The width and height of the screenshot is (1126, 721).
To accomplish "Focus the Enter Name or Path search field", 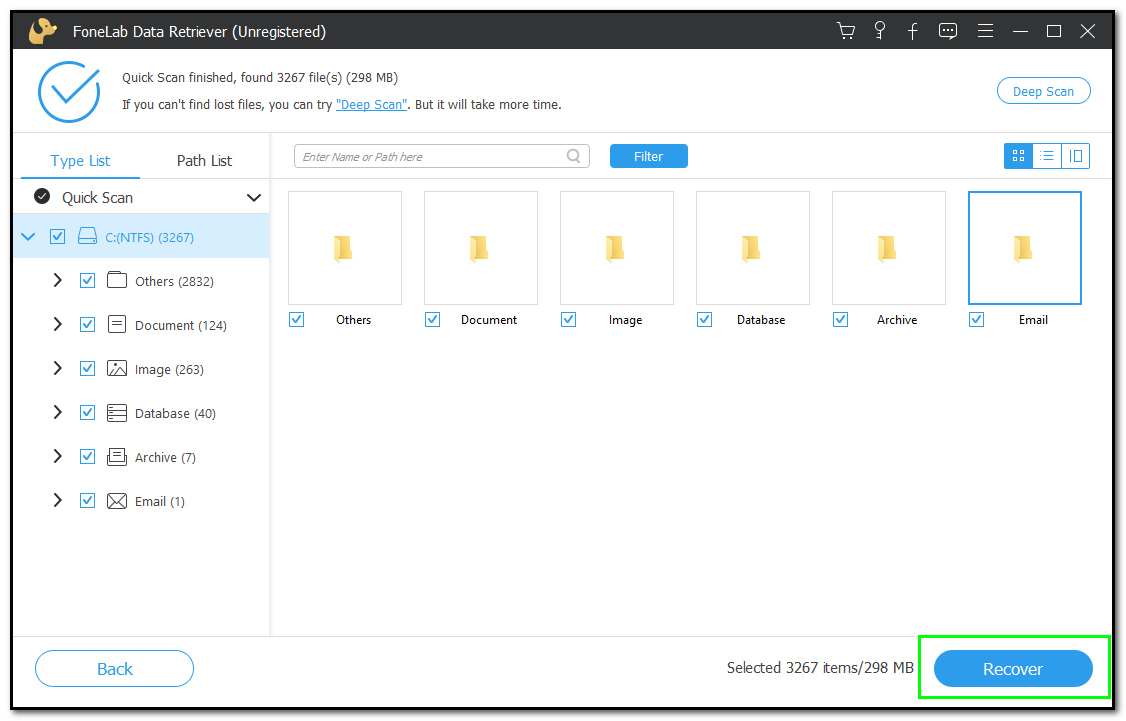I will click(x=442, y=156).
